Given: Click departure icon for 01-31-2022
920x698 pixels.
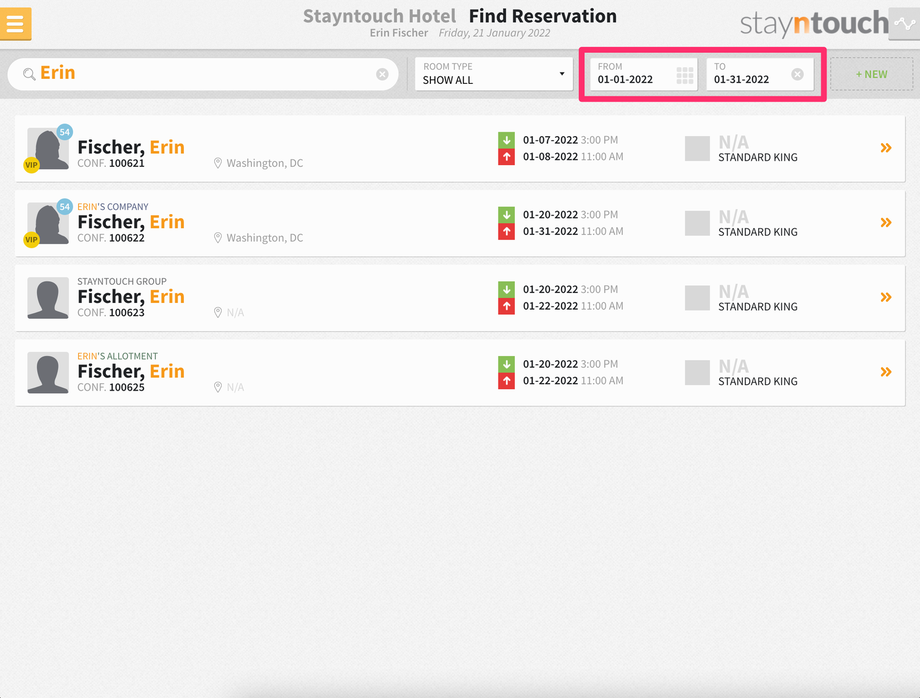Looking at the screenshot, I should point(506,231).
